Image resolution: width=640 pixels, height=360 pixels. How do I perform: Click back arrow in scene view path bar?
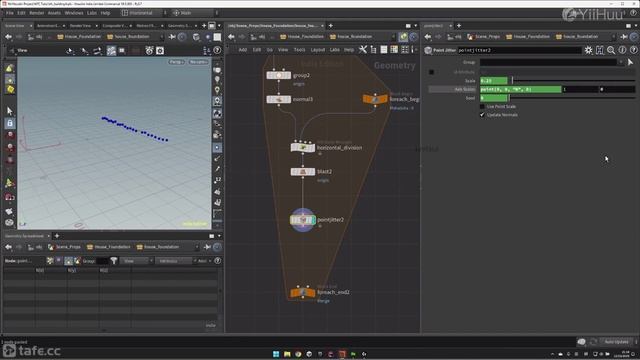[x=8, y=37]
